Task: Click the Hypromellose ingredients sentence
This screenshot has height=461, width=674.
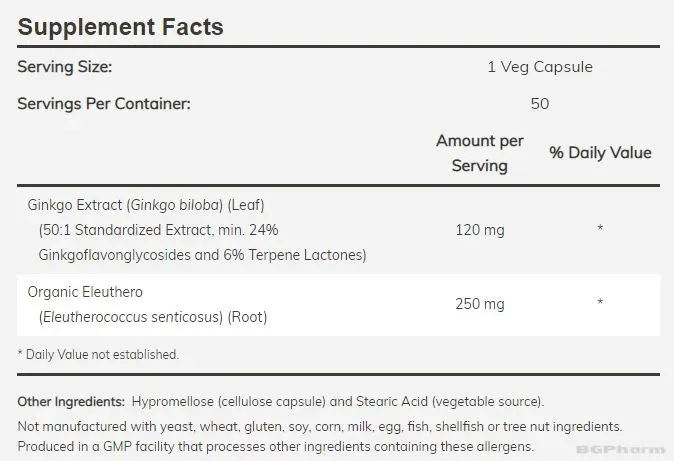Action: [338, 402]
